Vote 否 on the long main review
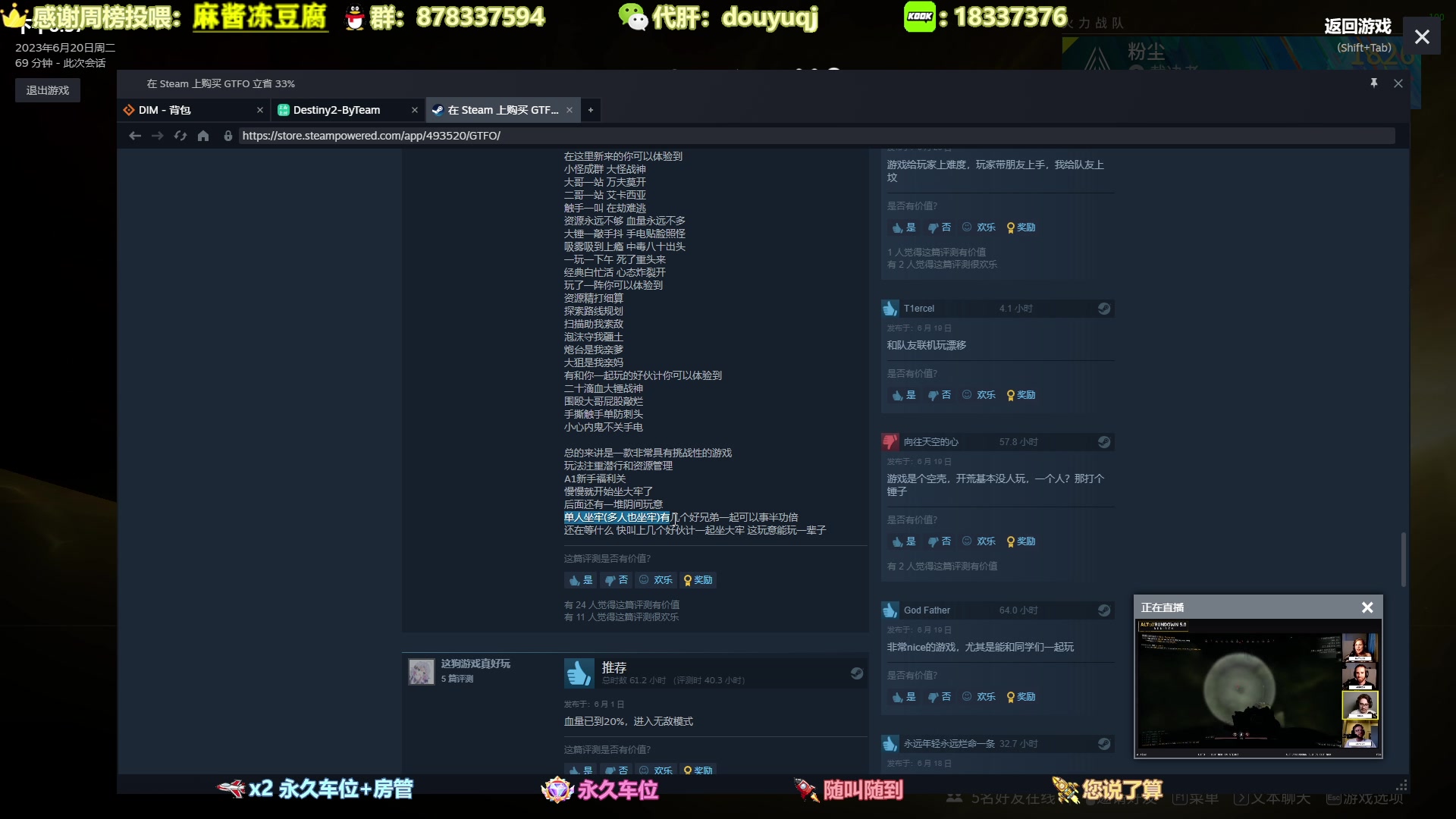This screenshot has width=1456, height=819. (616, 580)
